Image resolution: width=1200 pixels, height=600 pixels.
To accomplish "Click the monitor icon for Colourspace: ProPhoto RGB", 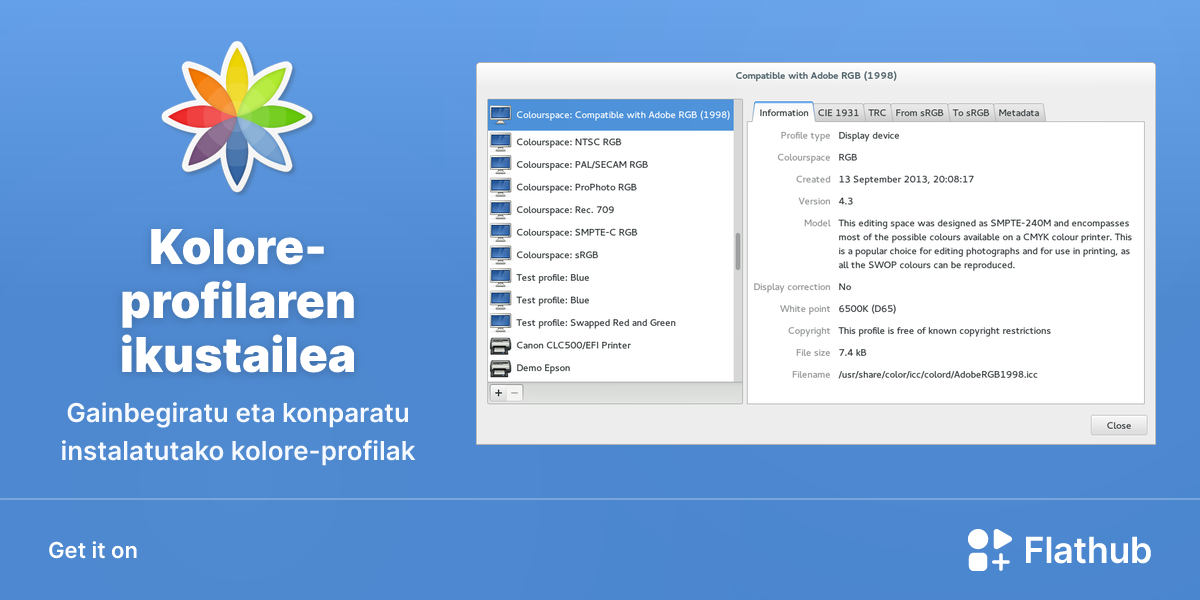I will (x=500, y=187).
